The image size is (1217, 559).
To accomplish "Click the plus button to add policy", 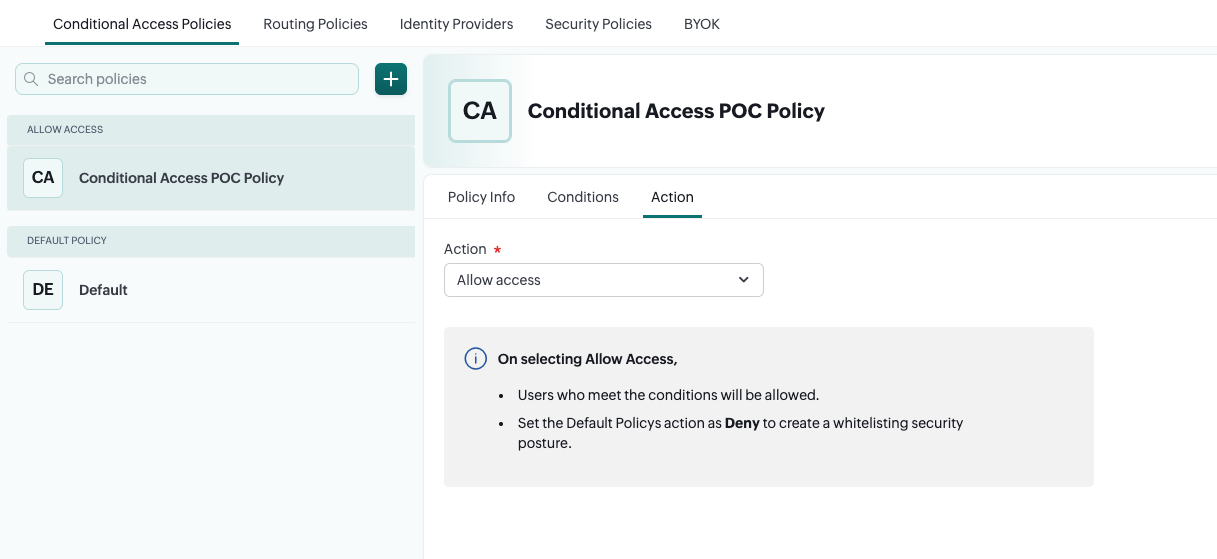I will 391,79.
